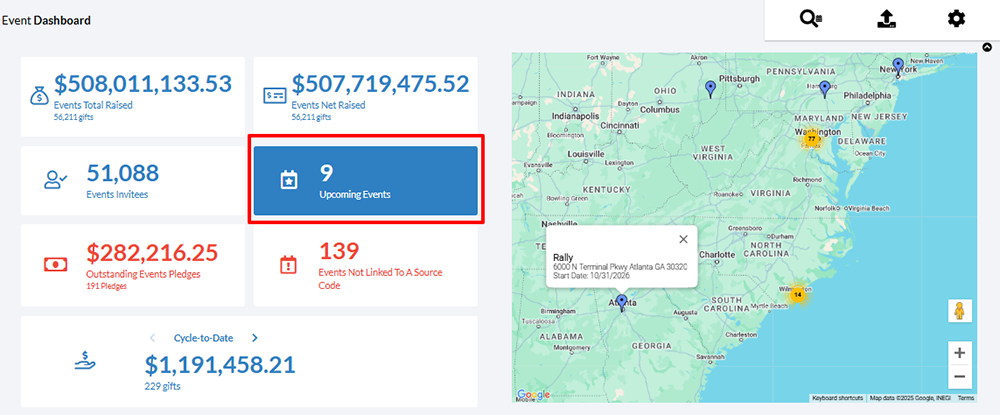Click the Atlanta map pin

tap(622, 303)
